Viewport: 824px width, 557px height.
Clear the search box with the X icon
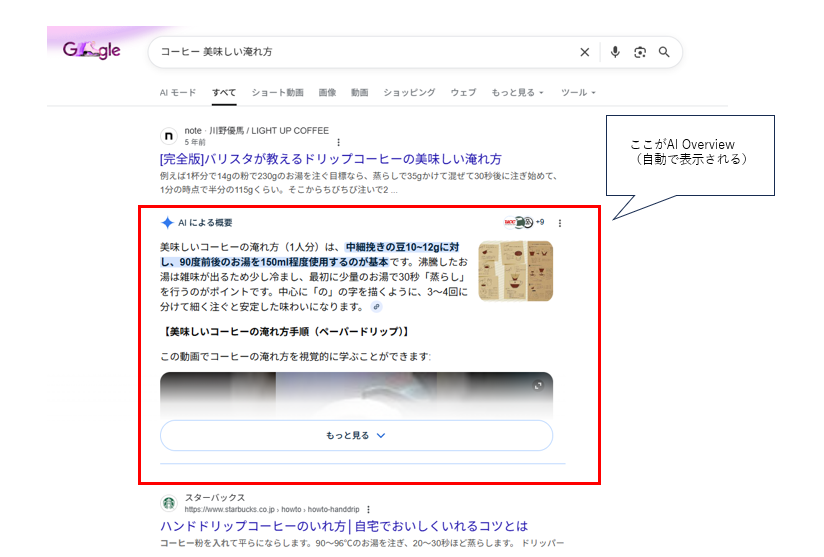pyautogui.click(x=585, y=52)
